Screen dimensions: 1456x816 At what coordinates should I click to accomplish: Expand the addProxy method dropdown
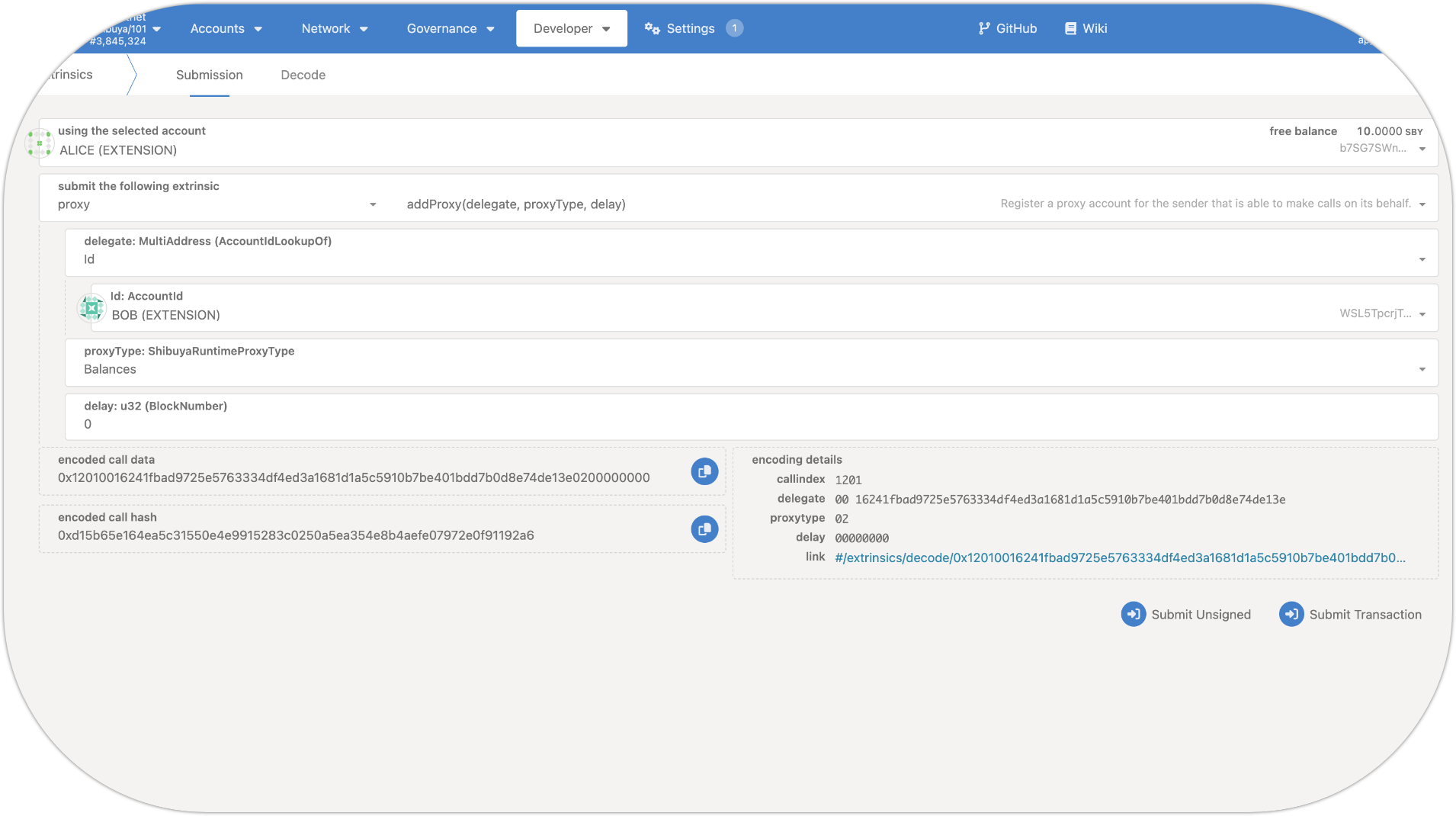(915, 204)
